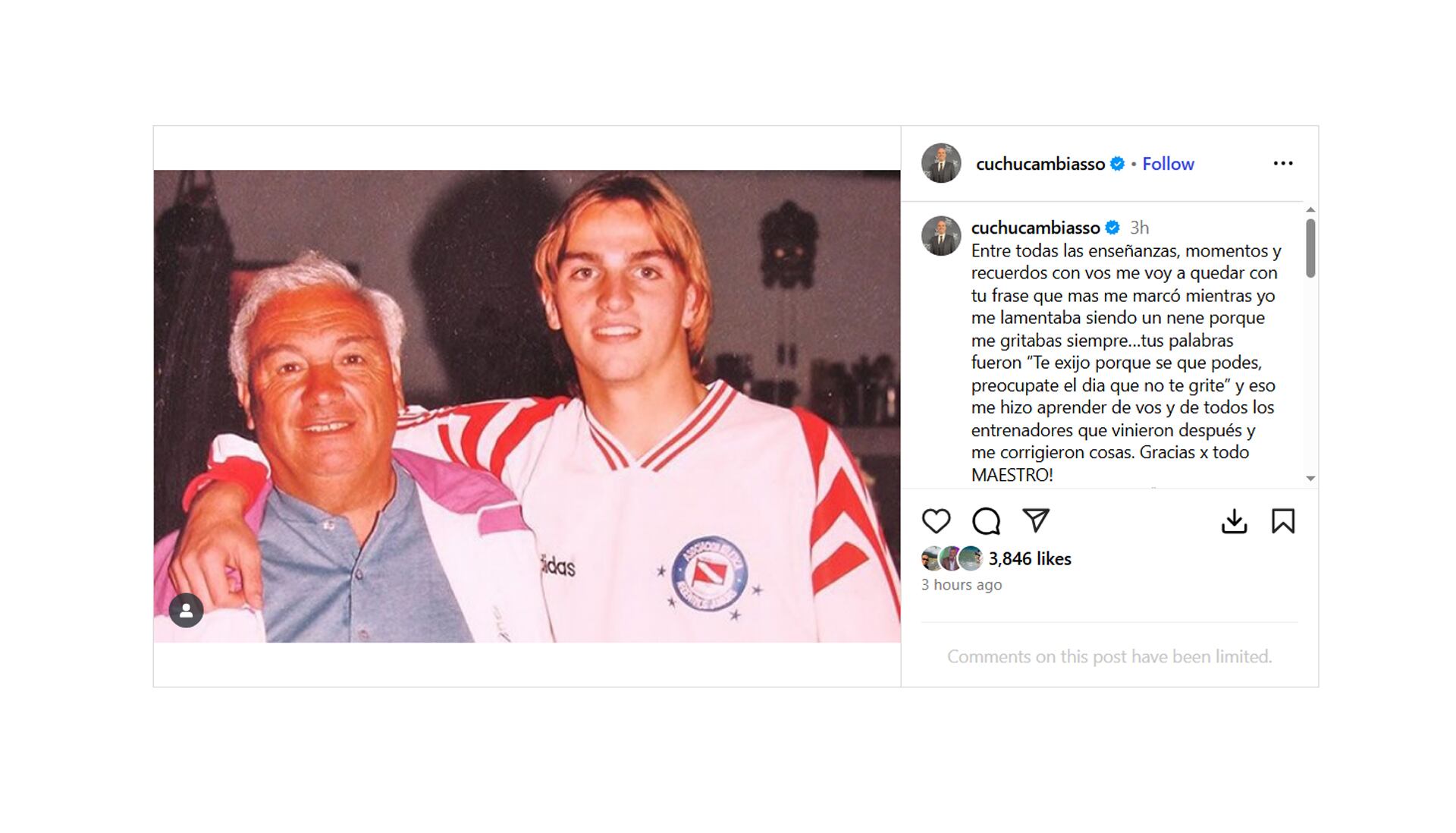This screenshot has height=833, width=1456.
Task: Share the post via paper plane icon
Action: (1036, 520)
